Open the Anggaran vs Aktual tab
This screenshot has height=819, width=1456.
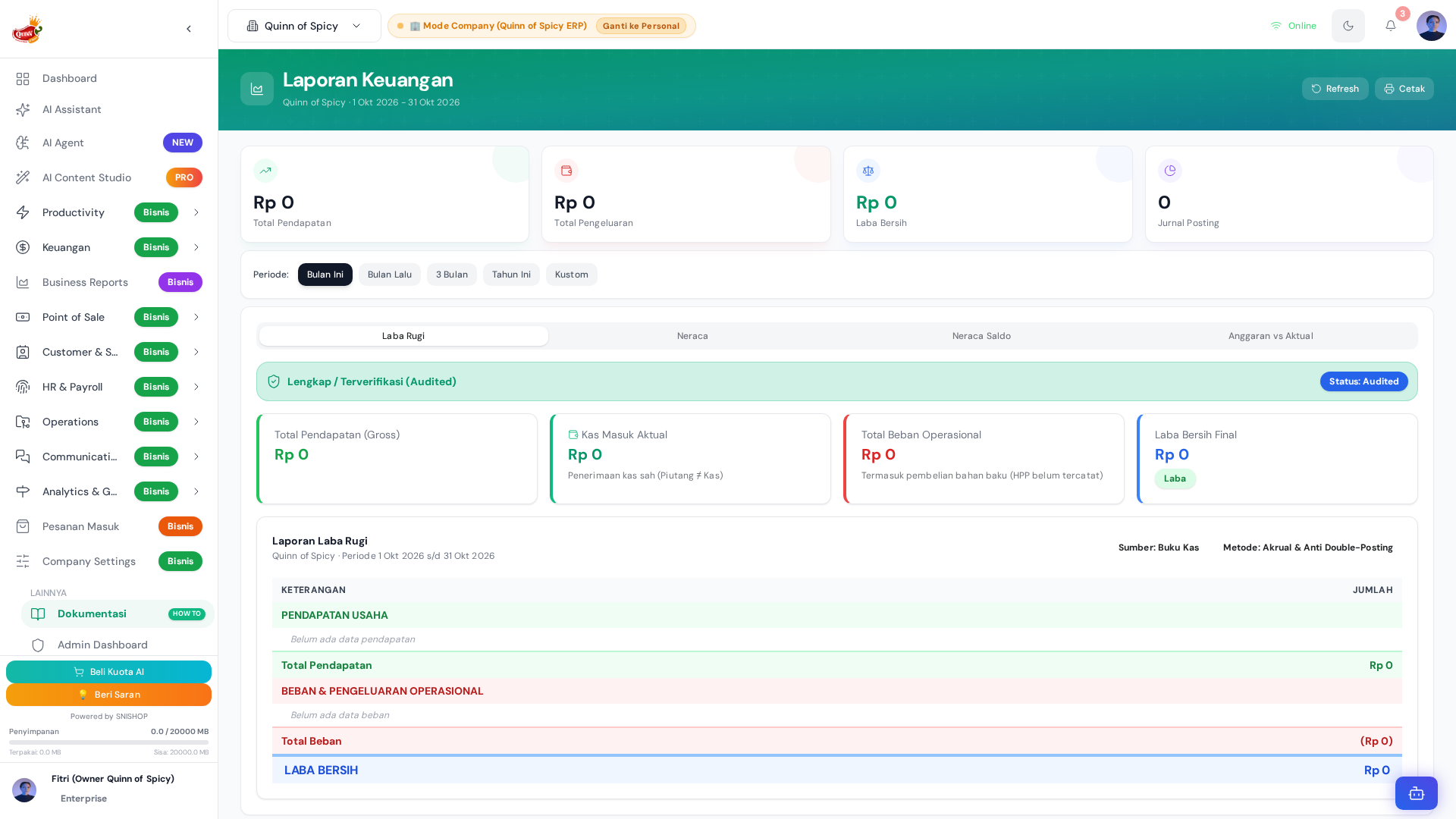click(1271, 336)
